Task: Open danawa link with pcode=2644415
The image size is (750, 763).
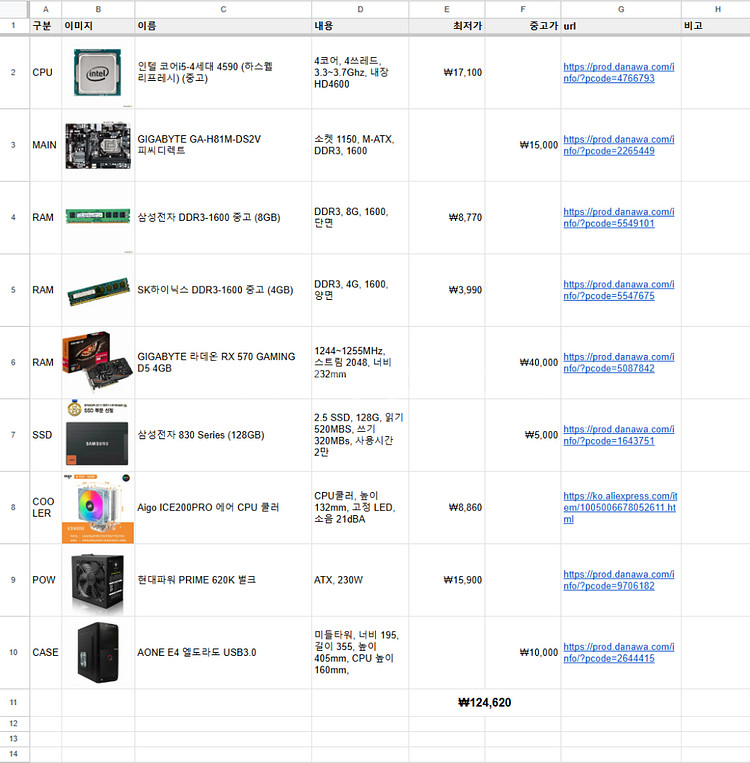Action: (x=619, y=653)
